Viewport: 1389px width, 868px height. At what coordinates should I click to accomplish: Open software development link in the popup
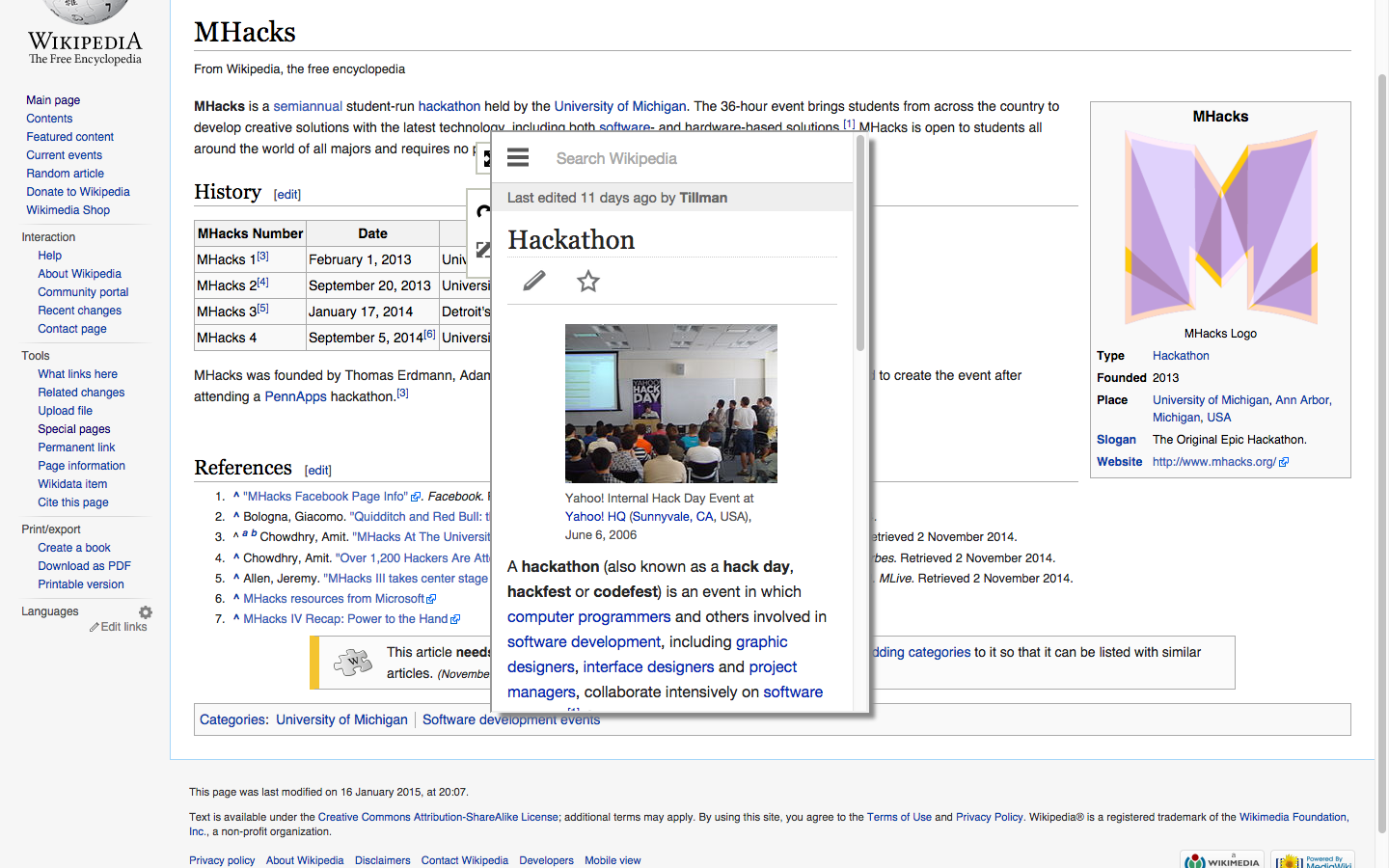(584, 641)
